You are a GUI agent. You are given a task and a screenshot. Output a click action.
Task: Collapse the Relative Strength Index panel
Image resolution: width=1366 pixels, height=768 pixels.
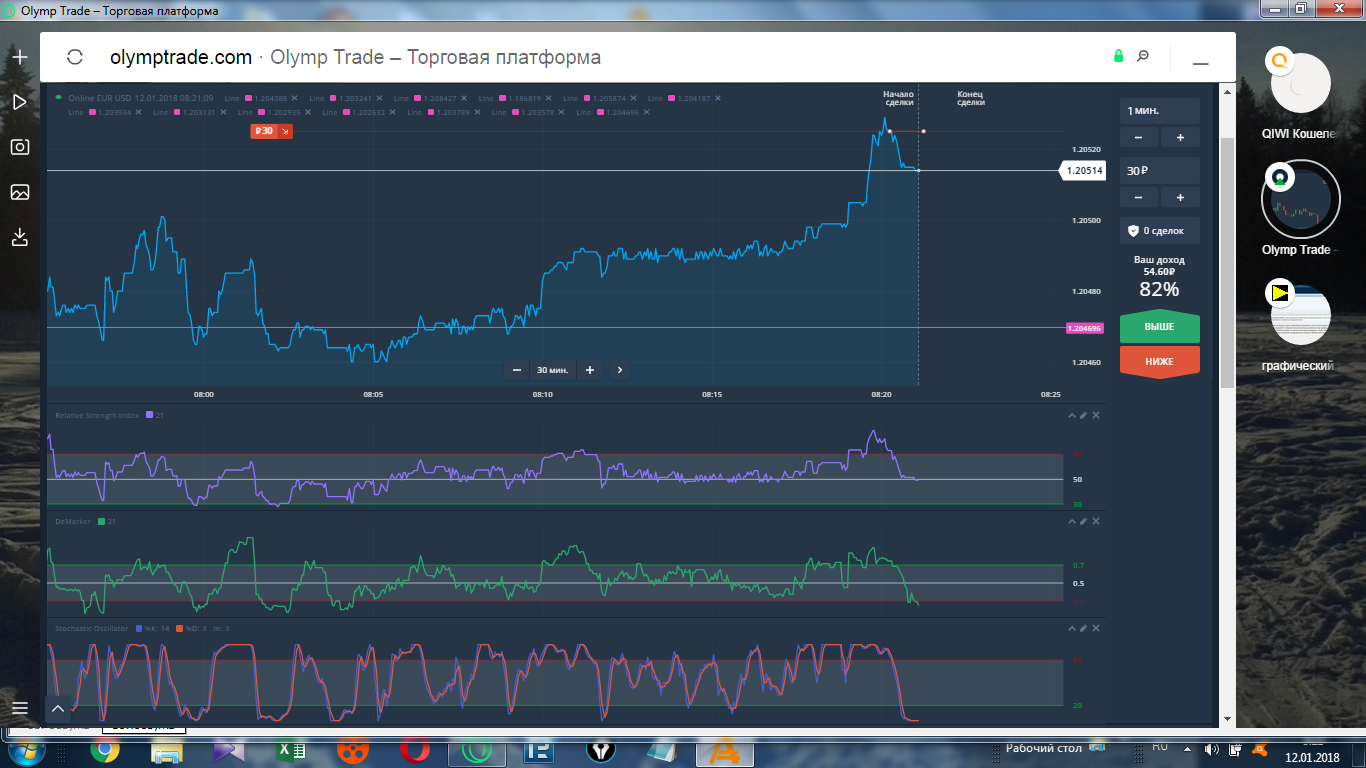[x=1071, y=414]
